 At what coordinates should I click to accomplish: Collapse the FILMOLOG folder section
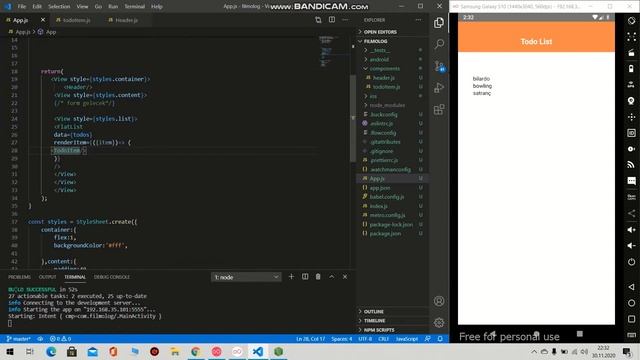click(393, 41)
